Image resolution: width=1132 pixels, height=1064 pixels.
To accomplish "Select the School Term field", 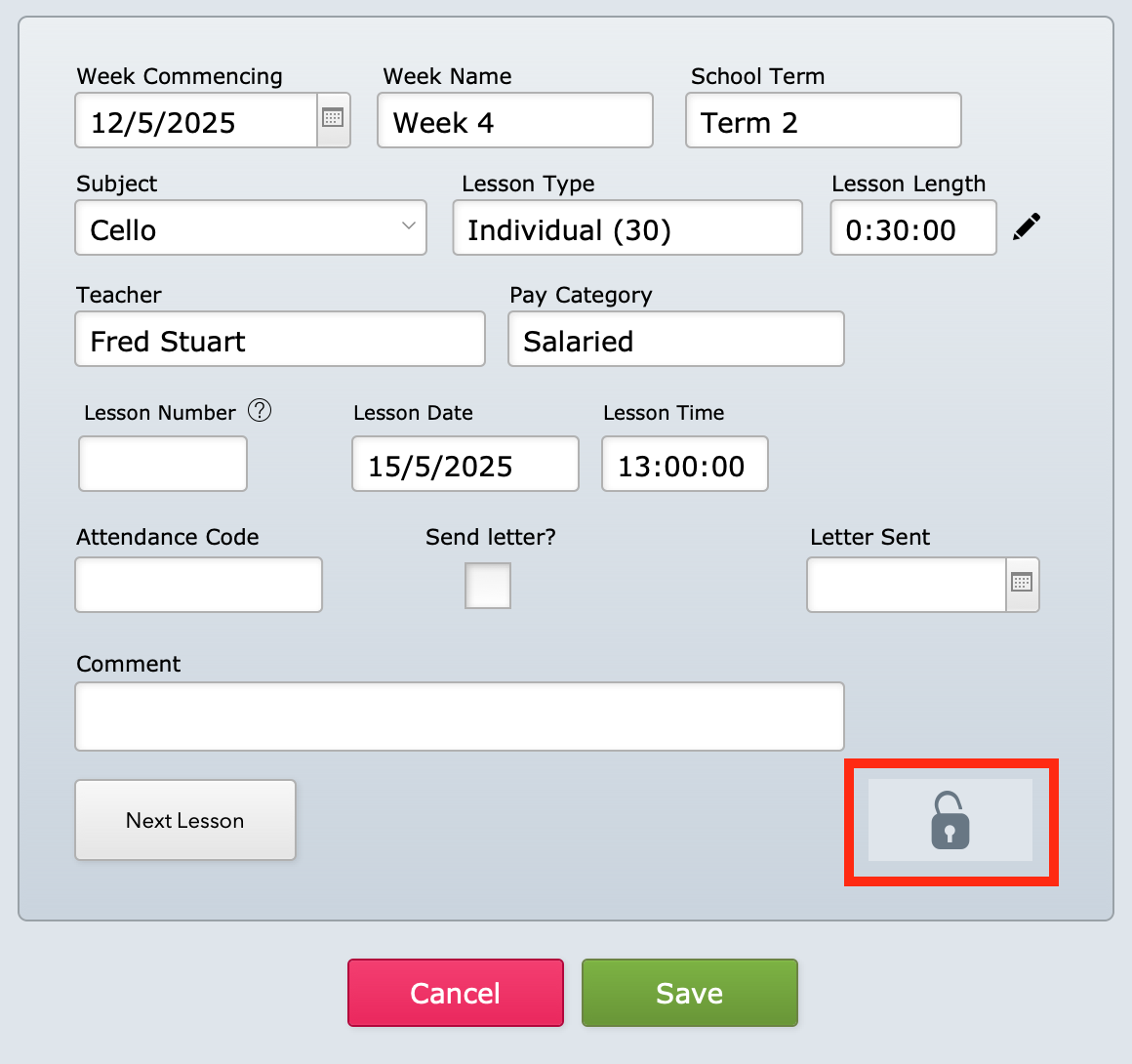I will [823, 120].
